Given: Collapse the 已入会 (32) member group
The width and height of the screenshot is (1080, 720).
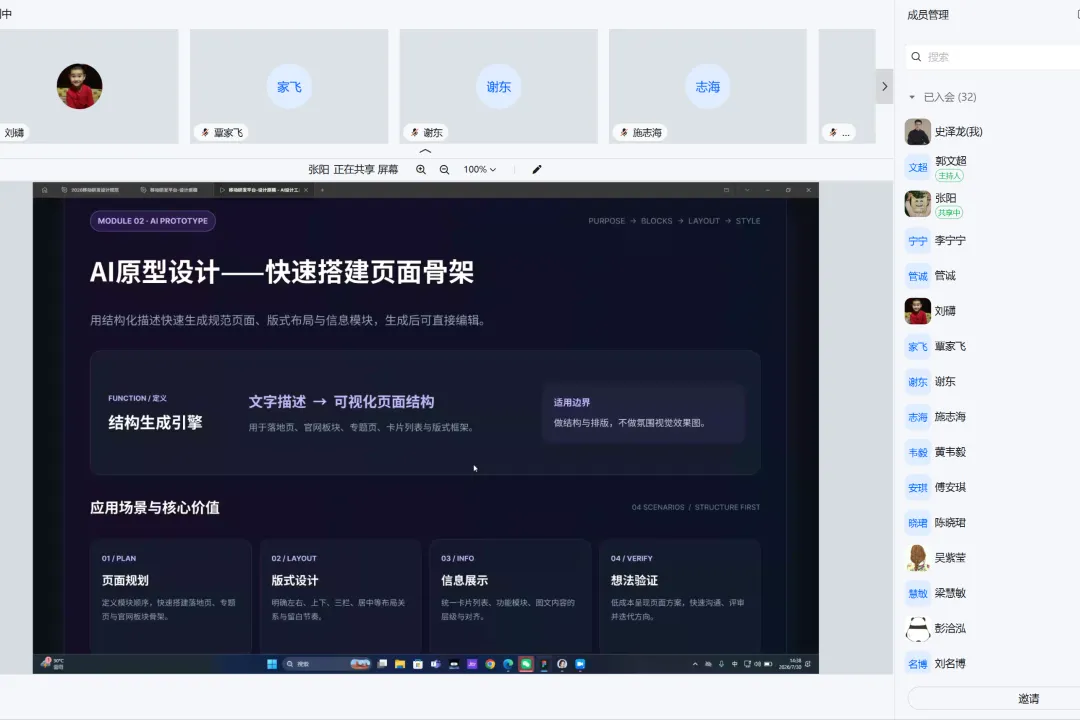Looking at the screenshot, I should click(912, 97).
